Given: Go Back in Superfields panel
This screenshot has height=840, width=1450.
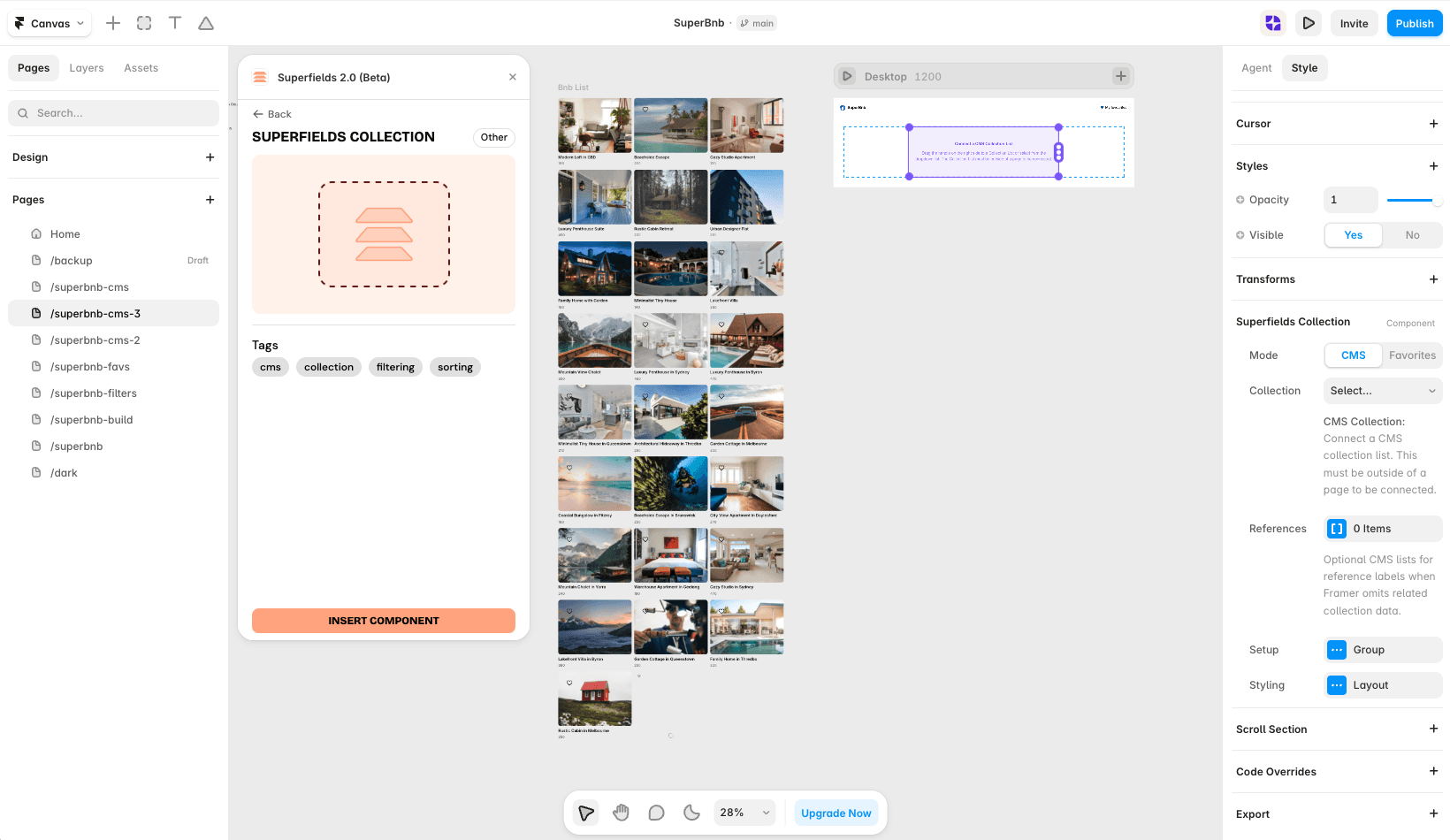Looking at the screenshot, I should tap(272, 114).
